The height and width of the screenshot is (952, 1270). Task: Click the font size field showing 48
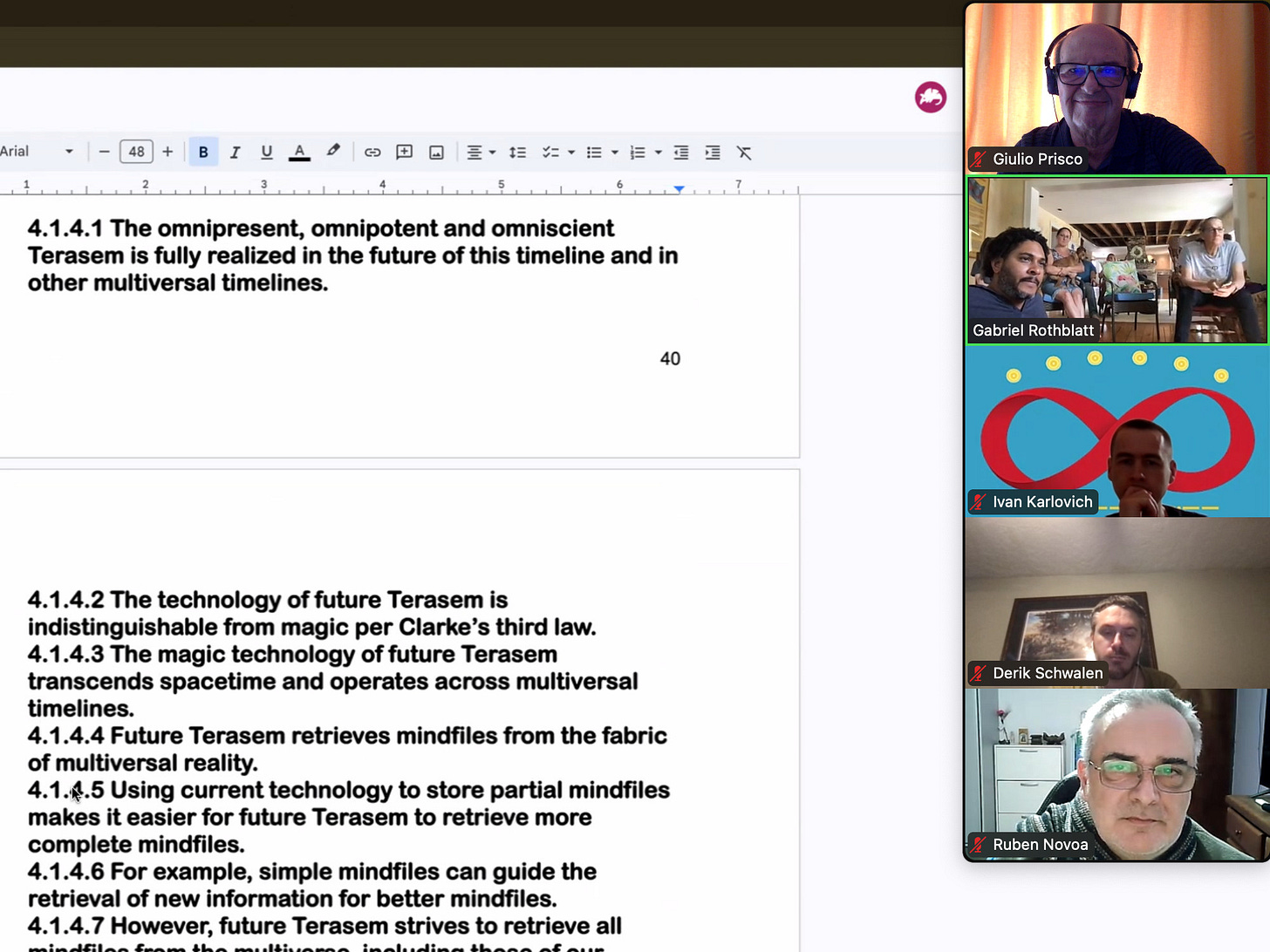(x=136, y=152)
